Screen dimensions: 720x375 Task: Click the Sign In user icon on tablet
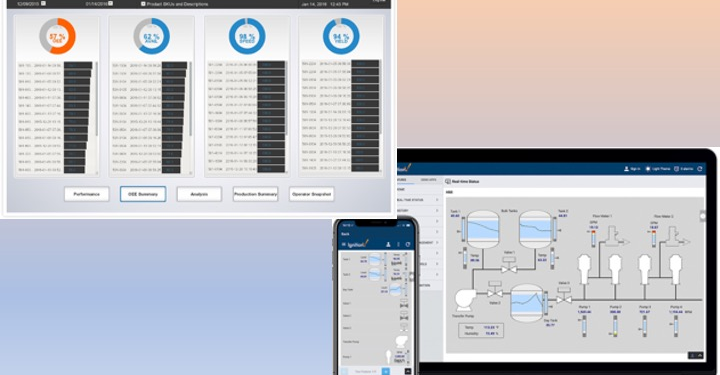[626, 169]
